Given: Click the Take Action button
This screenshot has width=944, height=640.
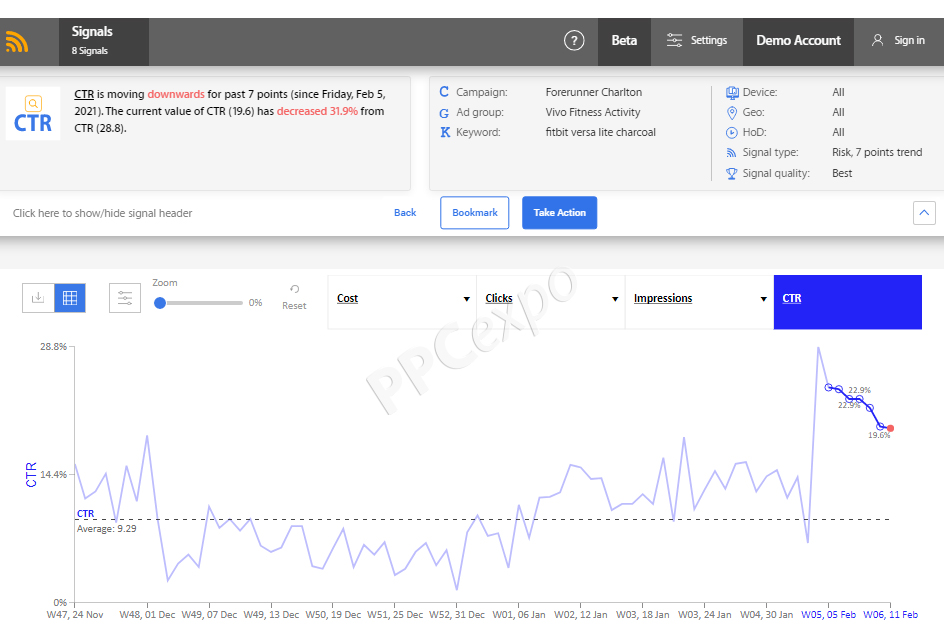Looking at the screenshot, I should pos(559,213).
